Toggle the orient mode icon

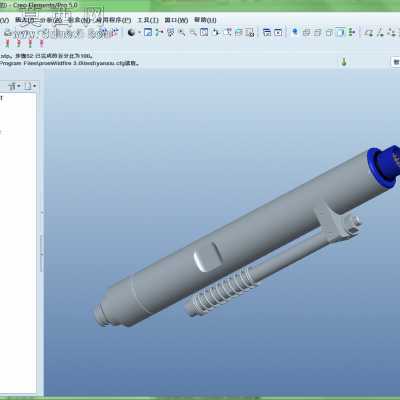[x=171, y=32]
